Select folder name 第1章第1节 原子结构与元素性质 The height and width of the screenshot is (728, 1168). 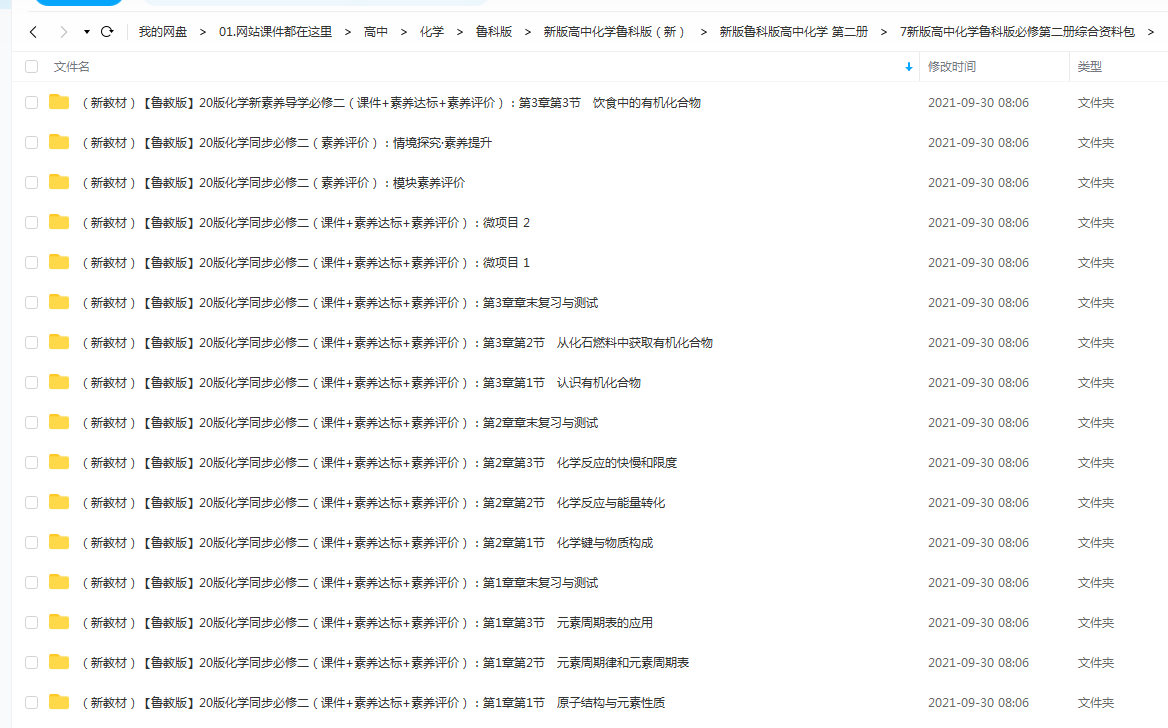click(x=373, y=703)
